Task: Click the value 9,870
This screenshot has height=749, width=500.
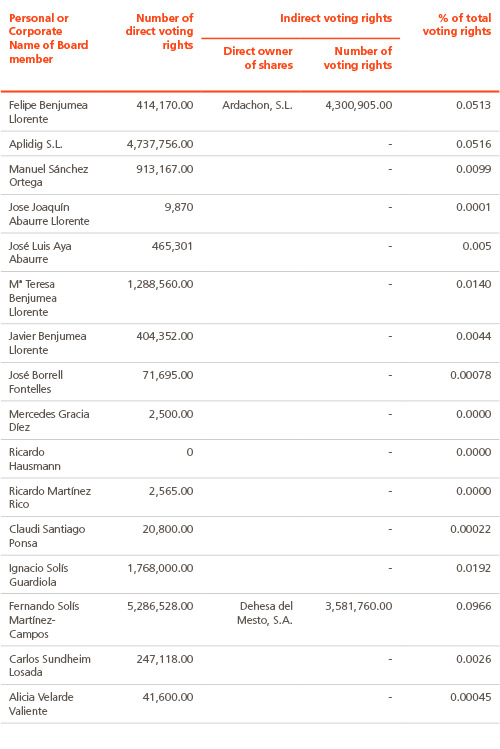Action: pos(179,207)
